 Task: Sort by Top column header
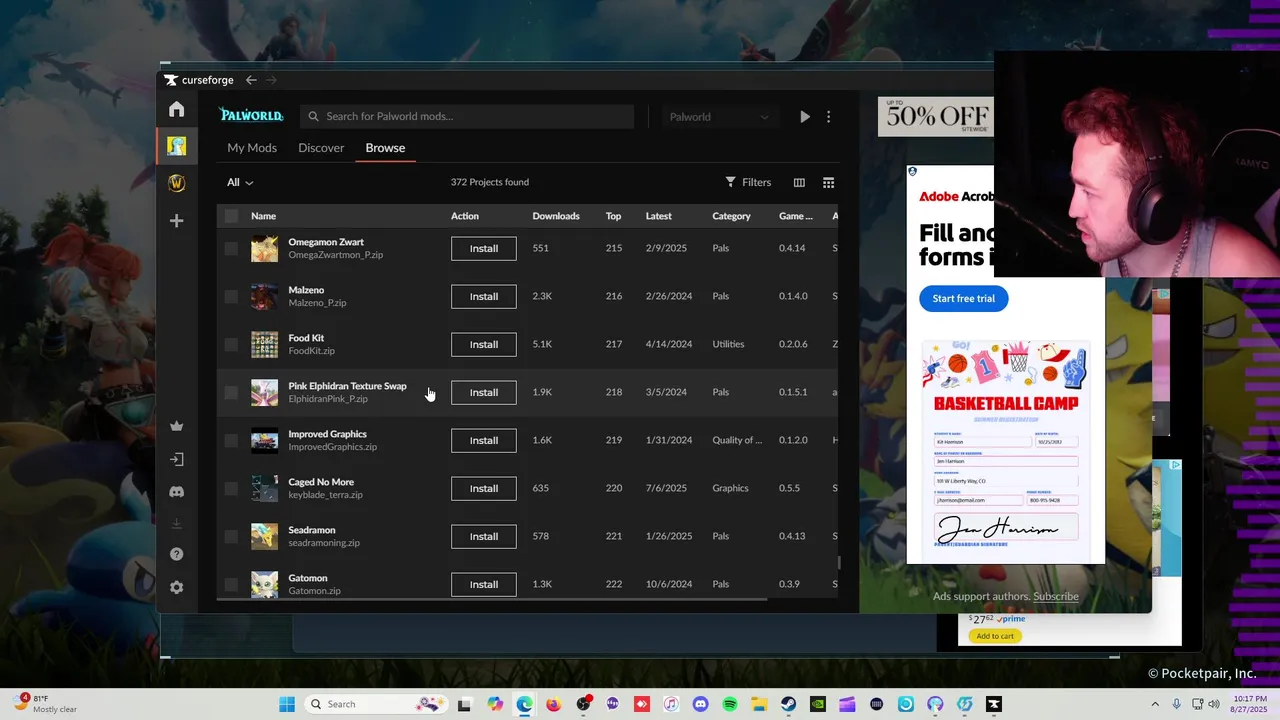tap(613, 216)
